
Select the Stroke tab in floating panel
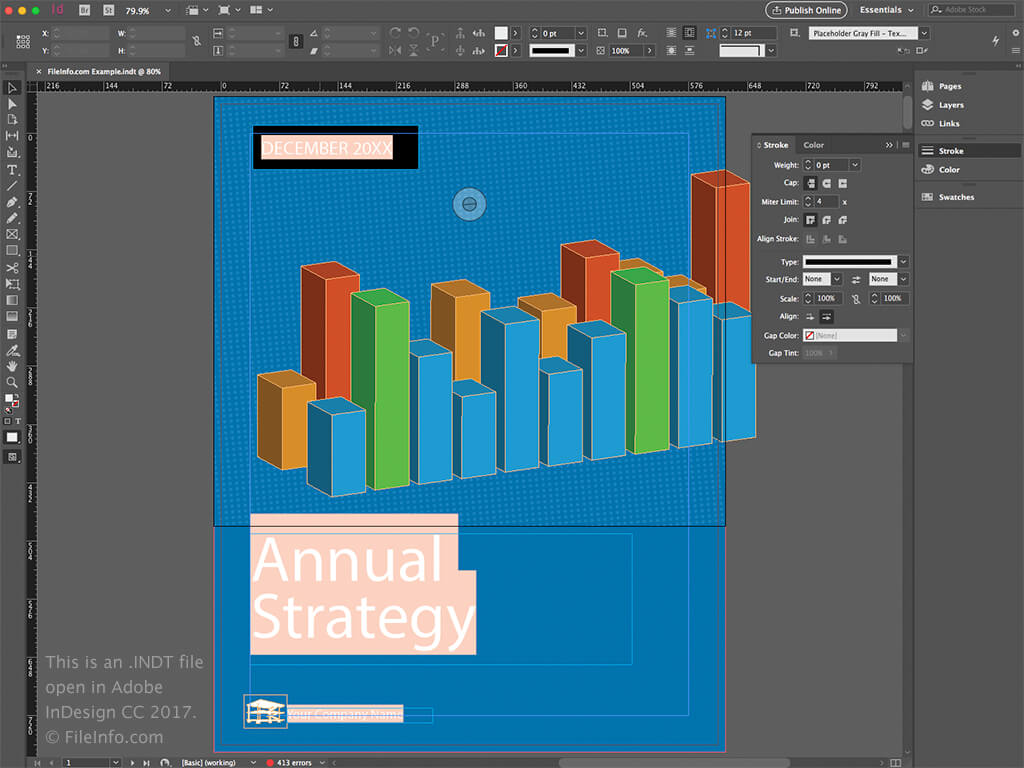click(776, 145)
